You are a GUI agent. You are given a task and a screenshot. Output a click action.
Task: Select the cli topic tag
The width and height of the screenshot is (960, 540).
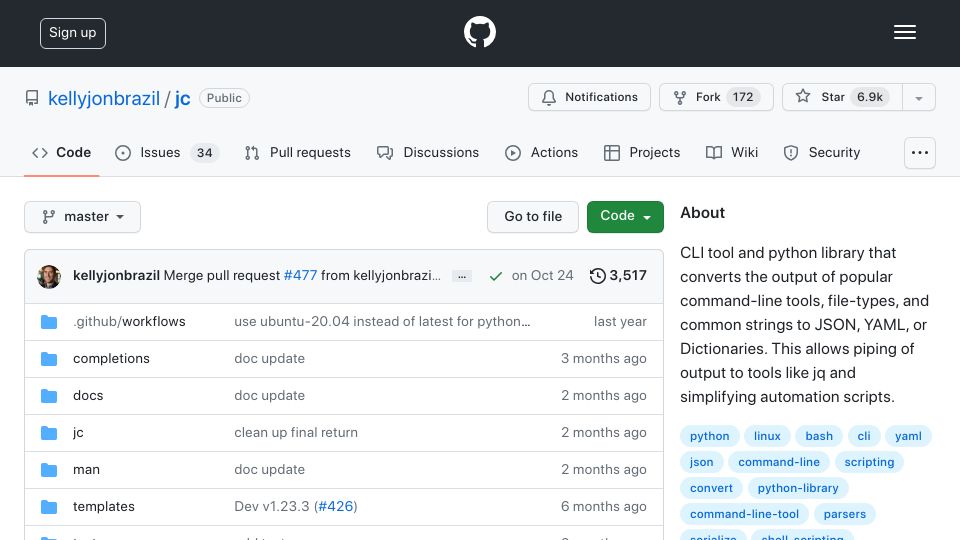coord(864,436)
